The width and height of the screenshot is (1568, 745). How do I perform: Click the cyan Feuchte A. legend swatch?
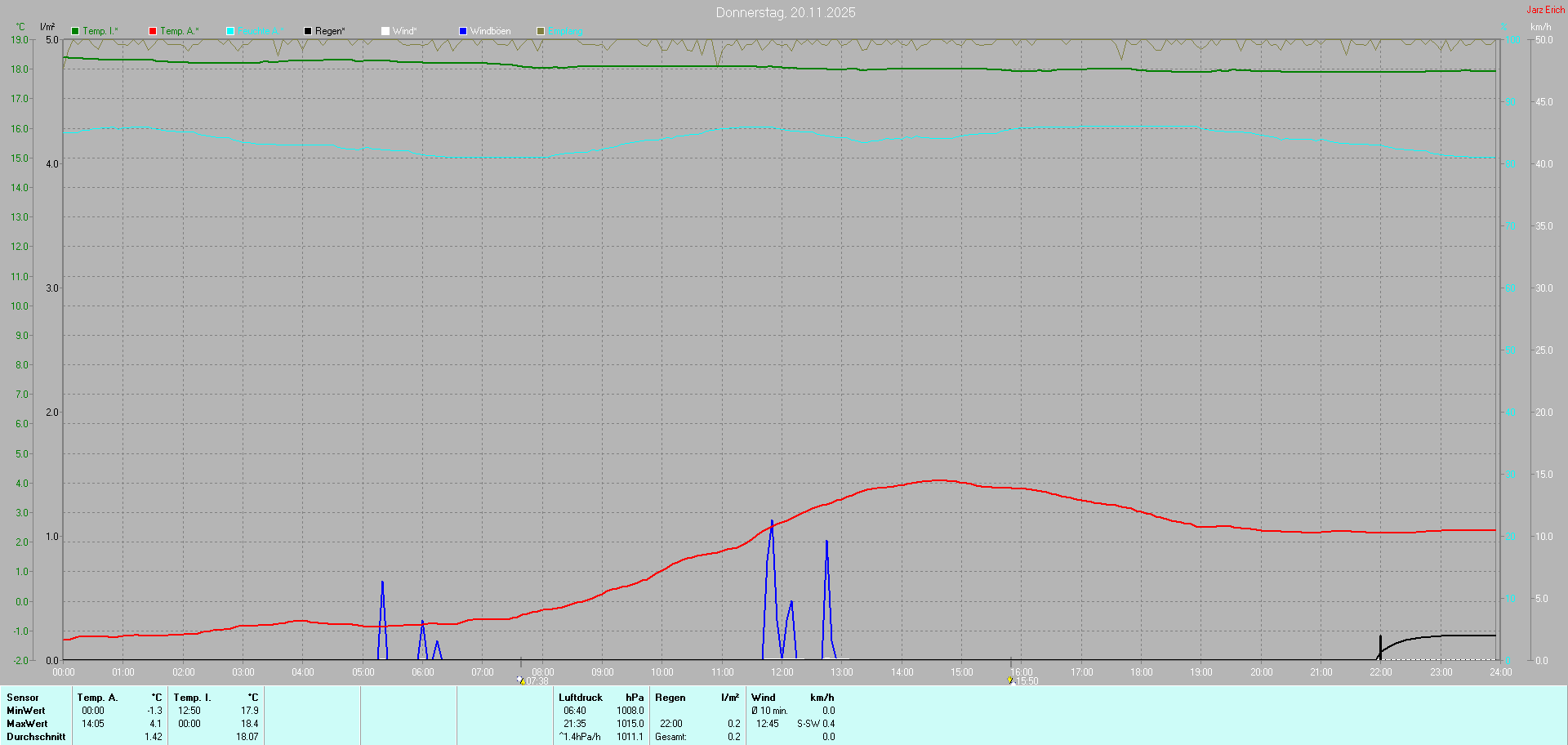230,31
